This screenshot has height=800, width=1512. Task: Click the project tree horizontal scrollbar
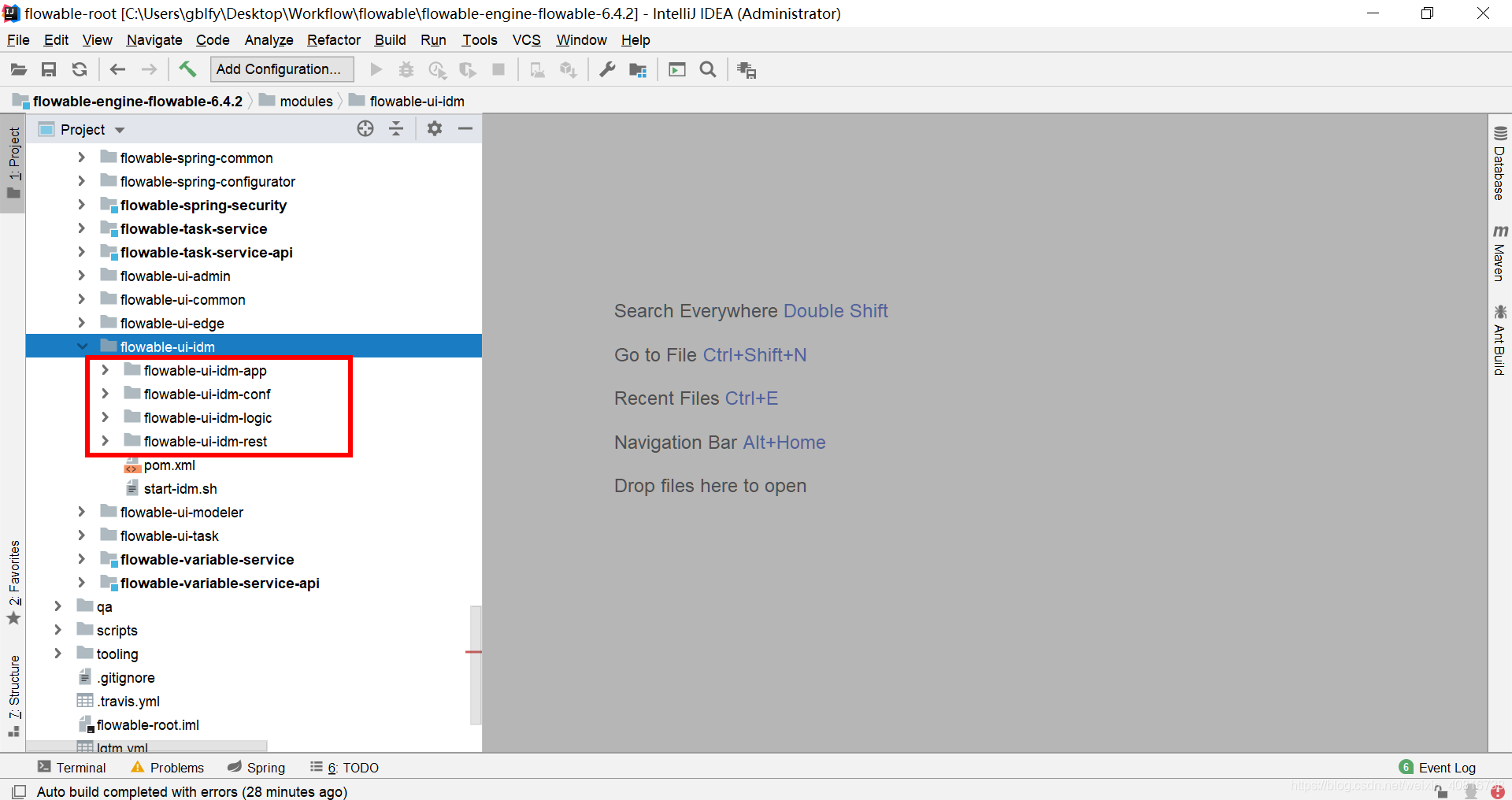tap(146, 746)
